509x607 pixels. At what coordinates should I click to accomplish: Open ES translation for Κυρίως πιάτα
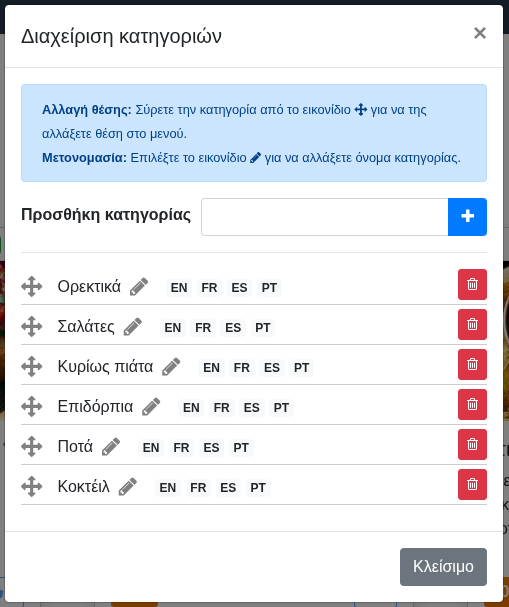[272, 367]
